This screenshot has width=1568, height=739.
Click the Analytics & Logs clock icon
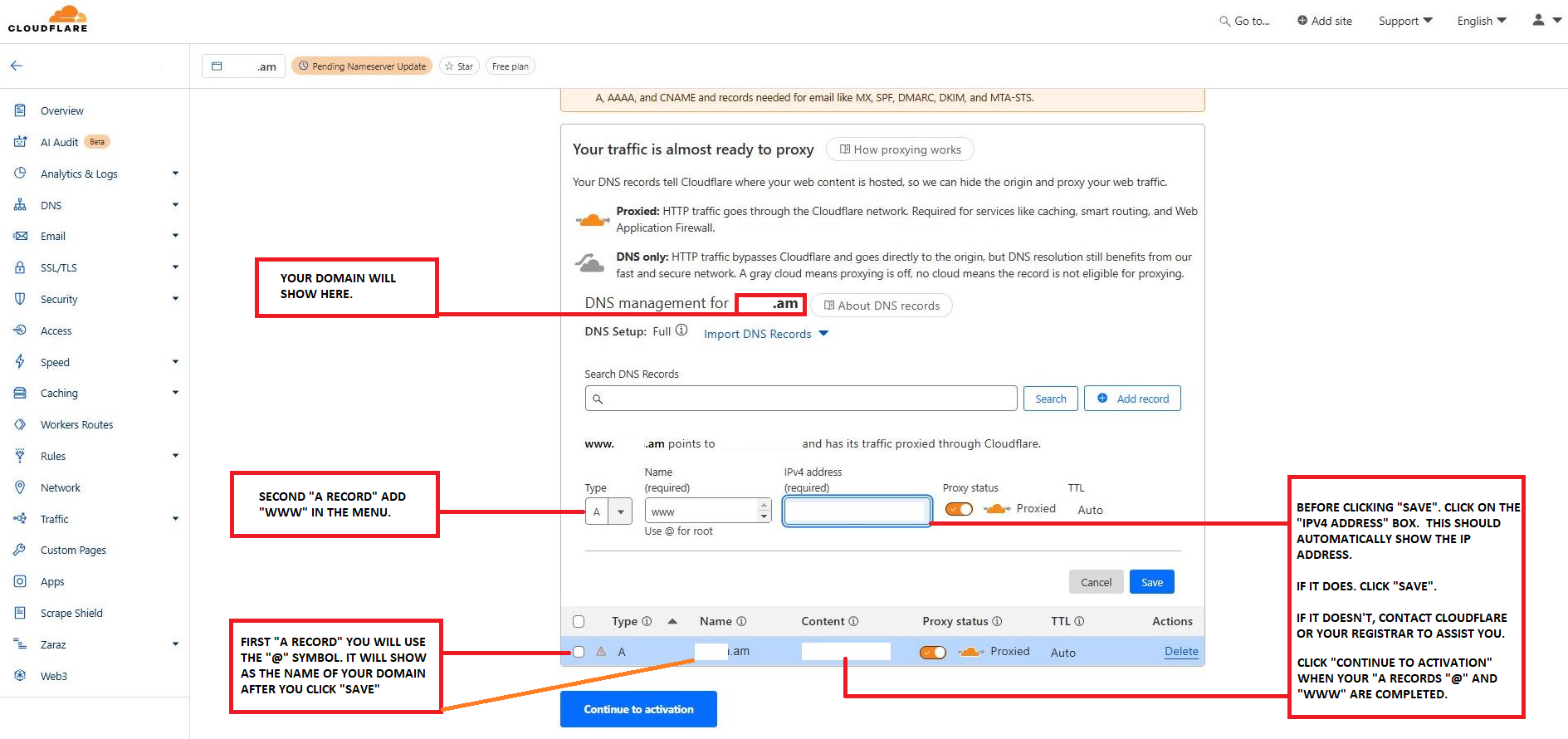coord(20,174)
